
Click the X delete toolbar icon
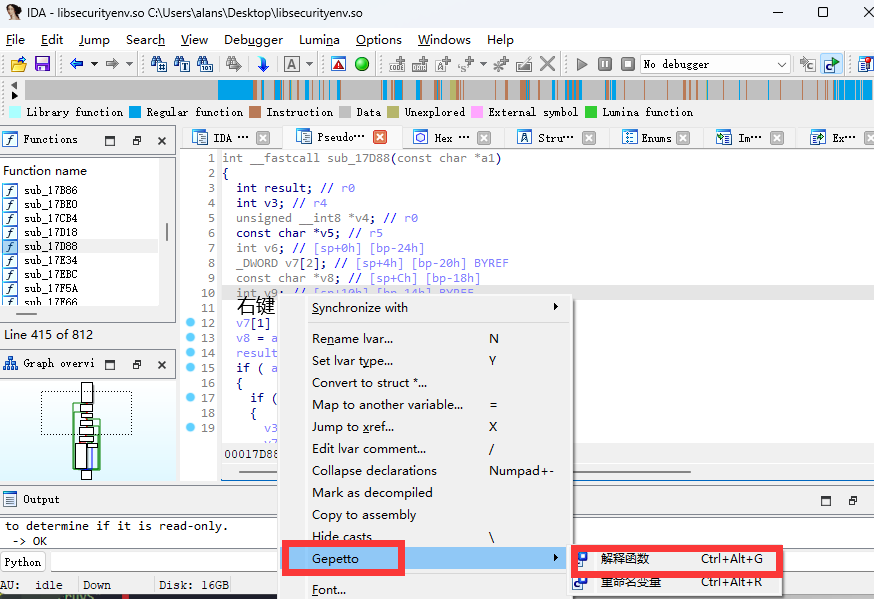pyautogui.click(x=547, y=64)
